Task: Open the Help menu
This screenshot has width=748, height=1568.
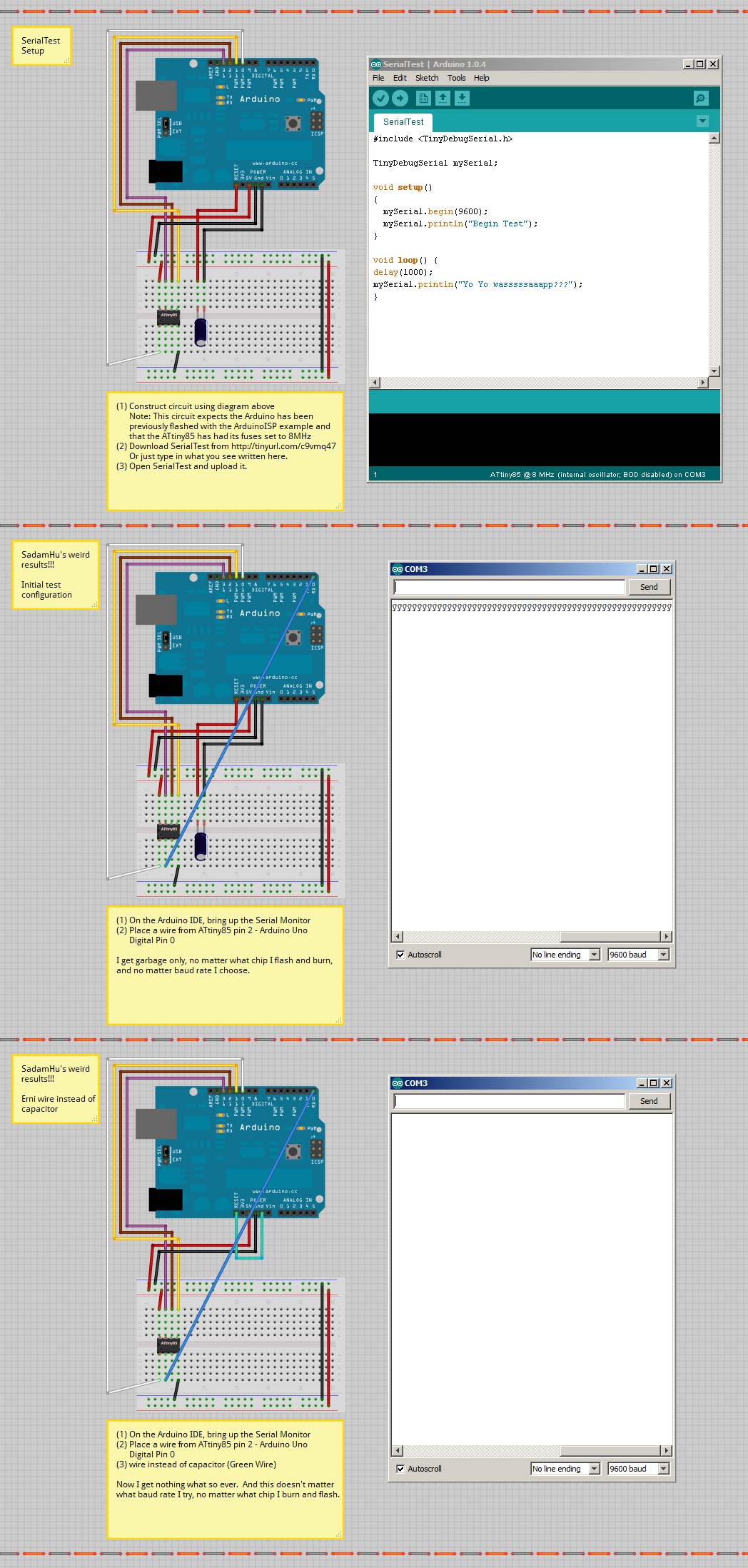Action: (x=482, y=78)
